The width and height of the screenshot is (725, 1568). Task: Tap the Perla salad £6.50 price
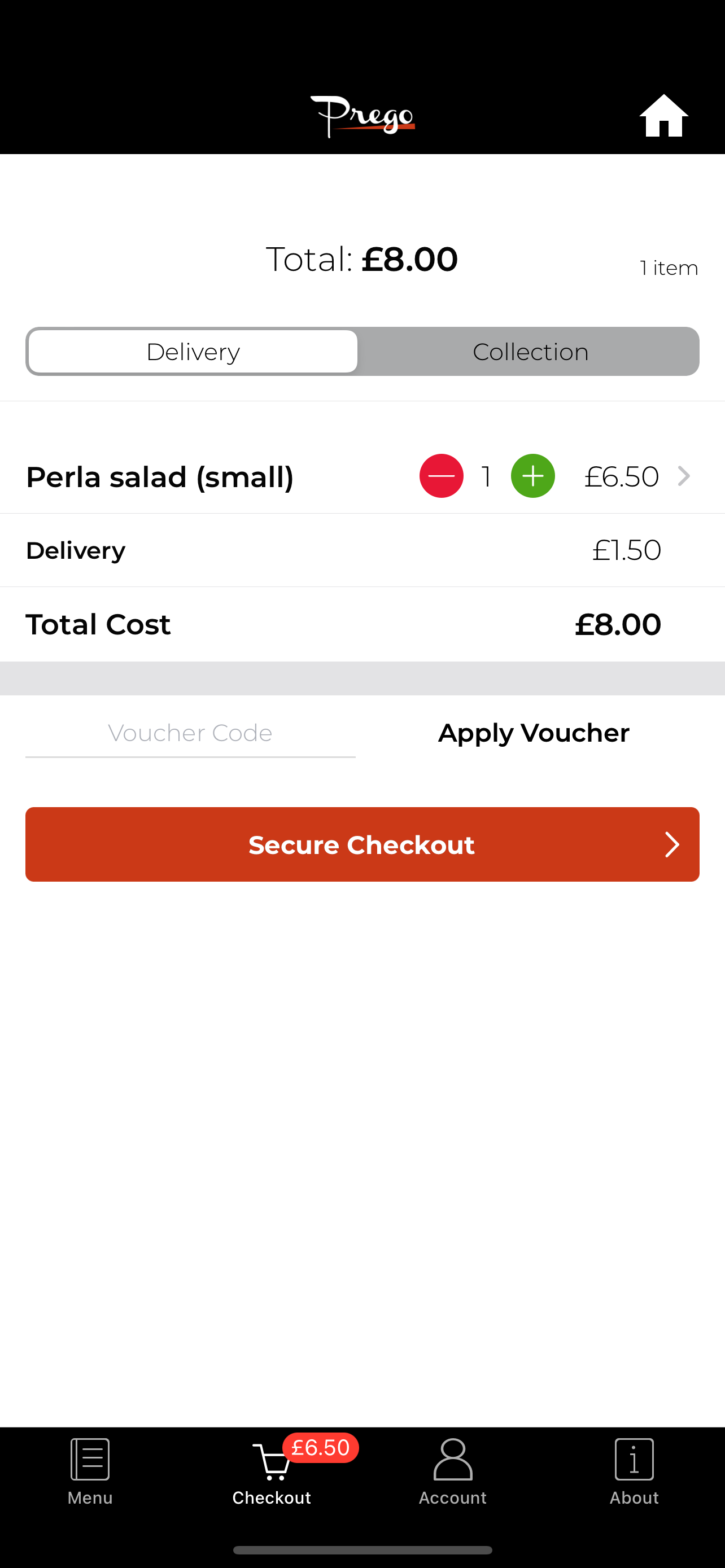coord(622,476)
